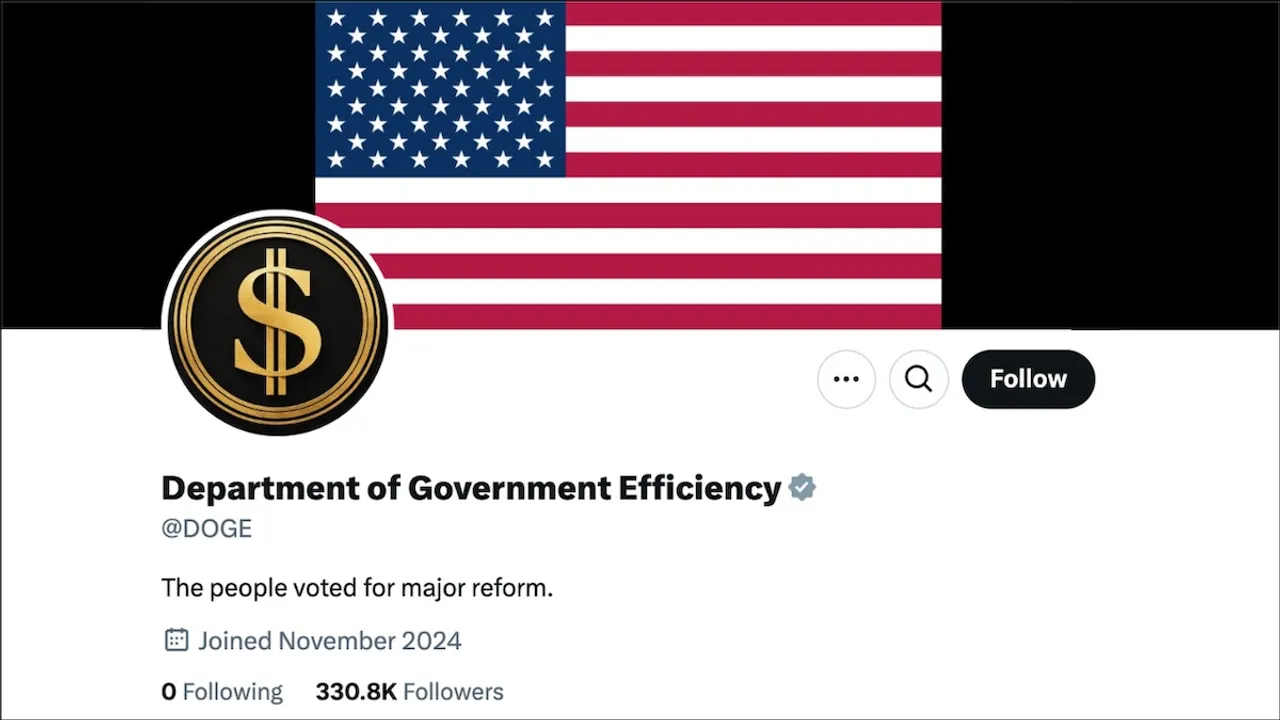Click the verified checkmark badge
This screenshot has width=1280, height=720.
click(x=802, y=488)
